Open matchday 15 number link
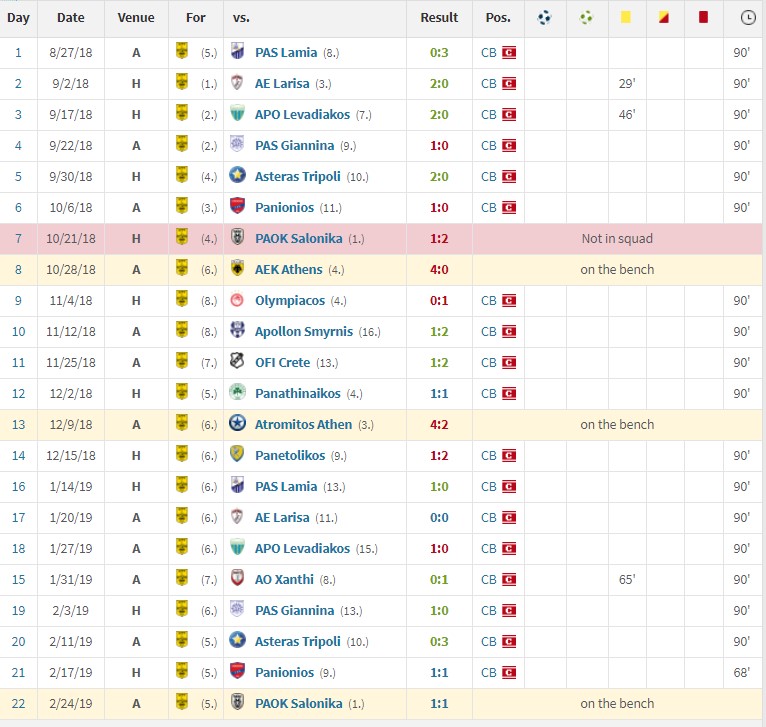Viewport: 766px width, 727px height. point(18,579)
